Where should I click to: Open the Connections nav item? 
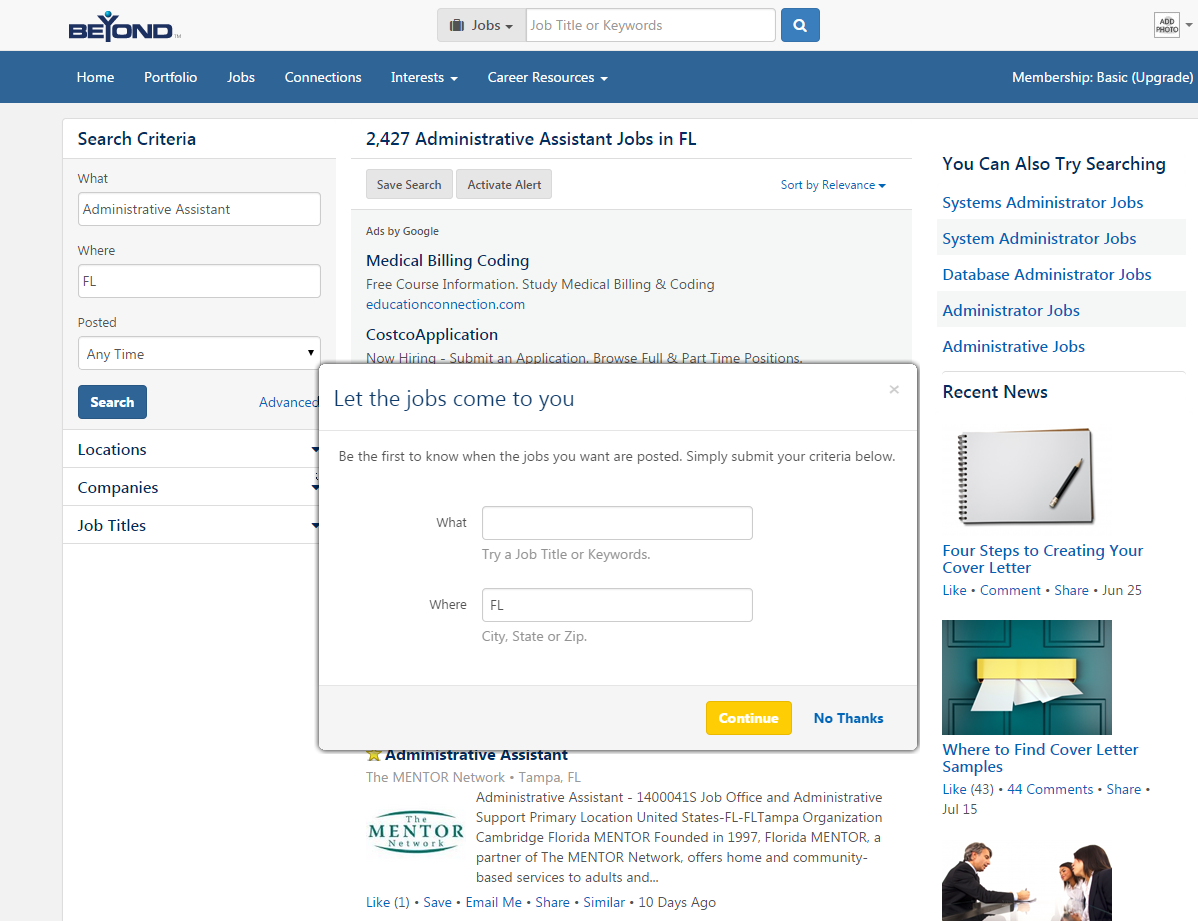click(x=322, y=77)
